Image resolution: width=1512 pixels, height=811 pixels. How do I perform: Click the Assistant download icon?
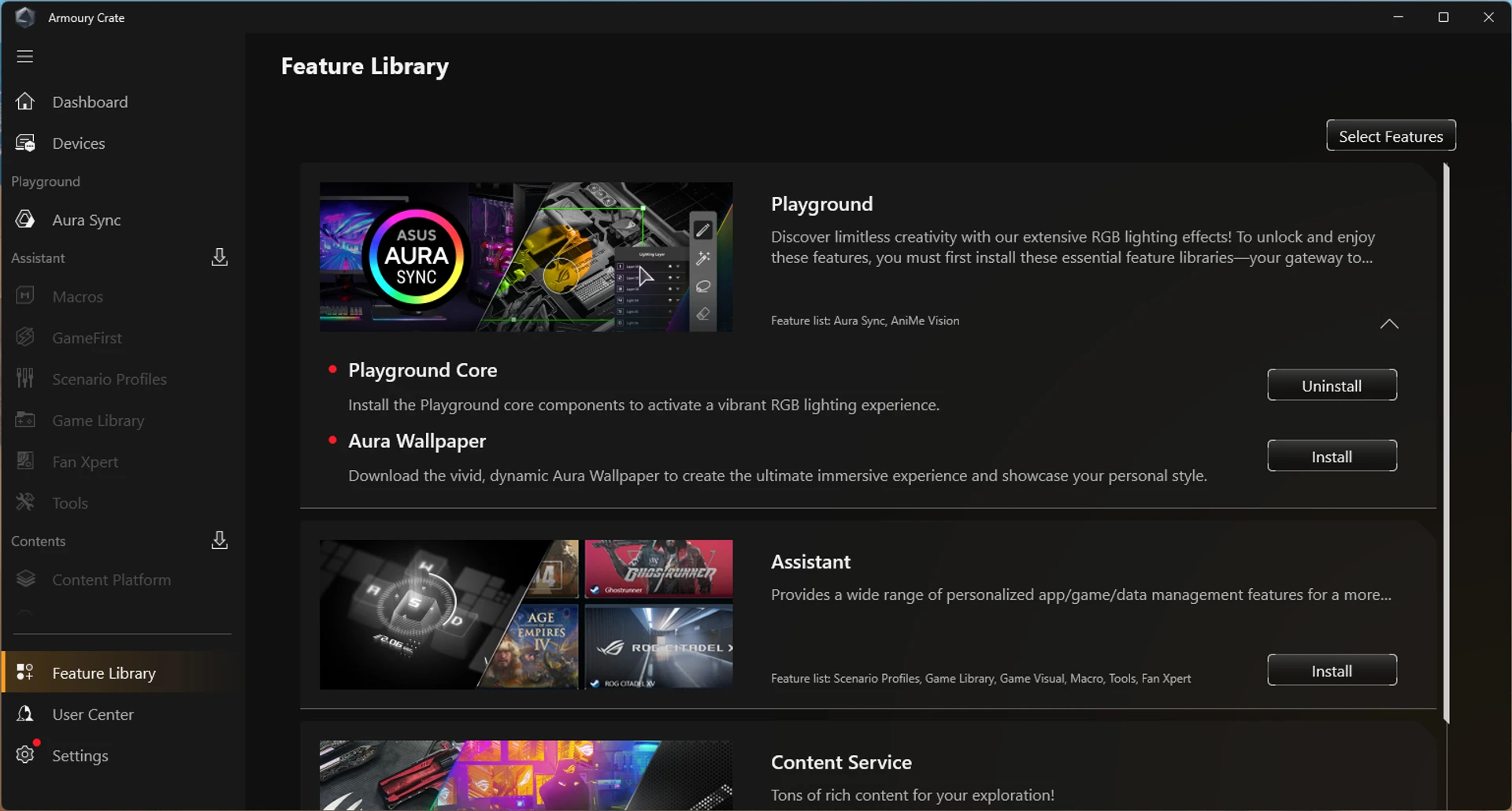[220, 257]
